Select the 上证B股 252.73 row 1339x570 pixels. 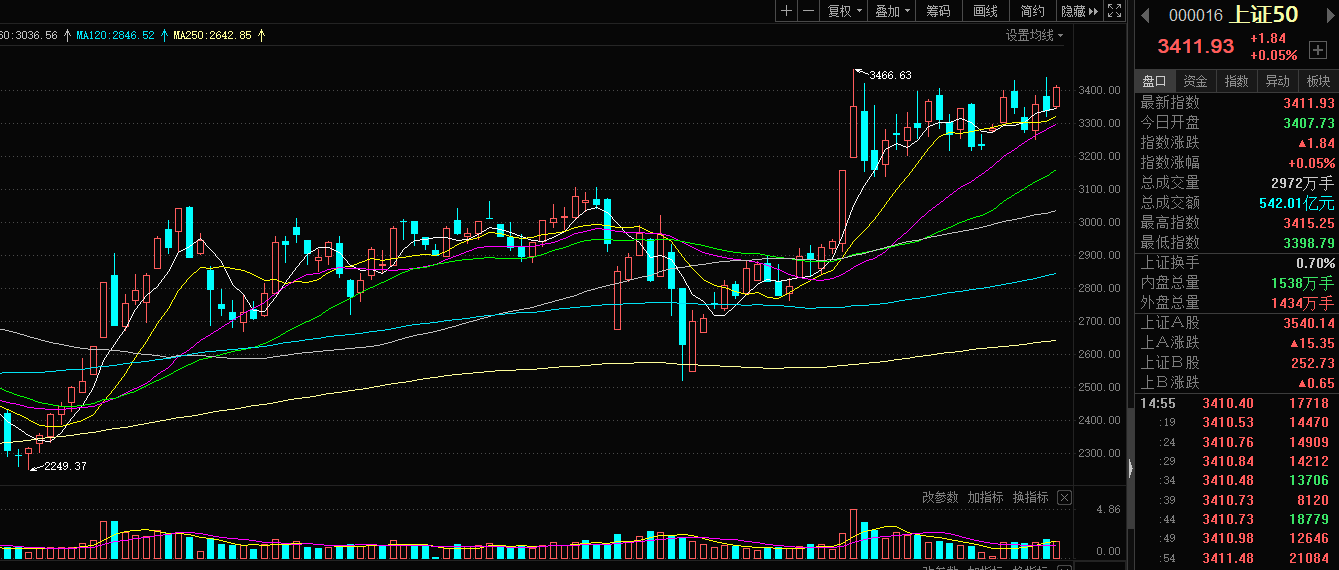click(1237, 363)
